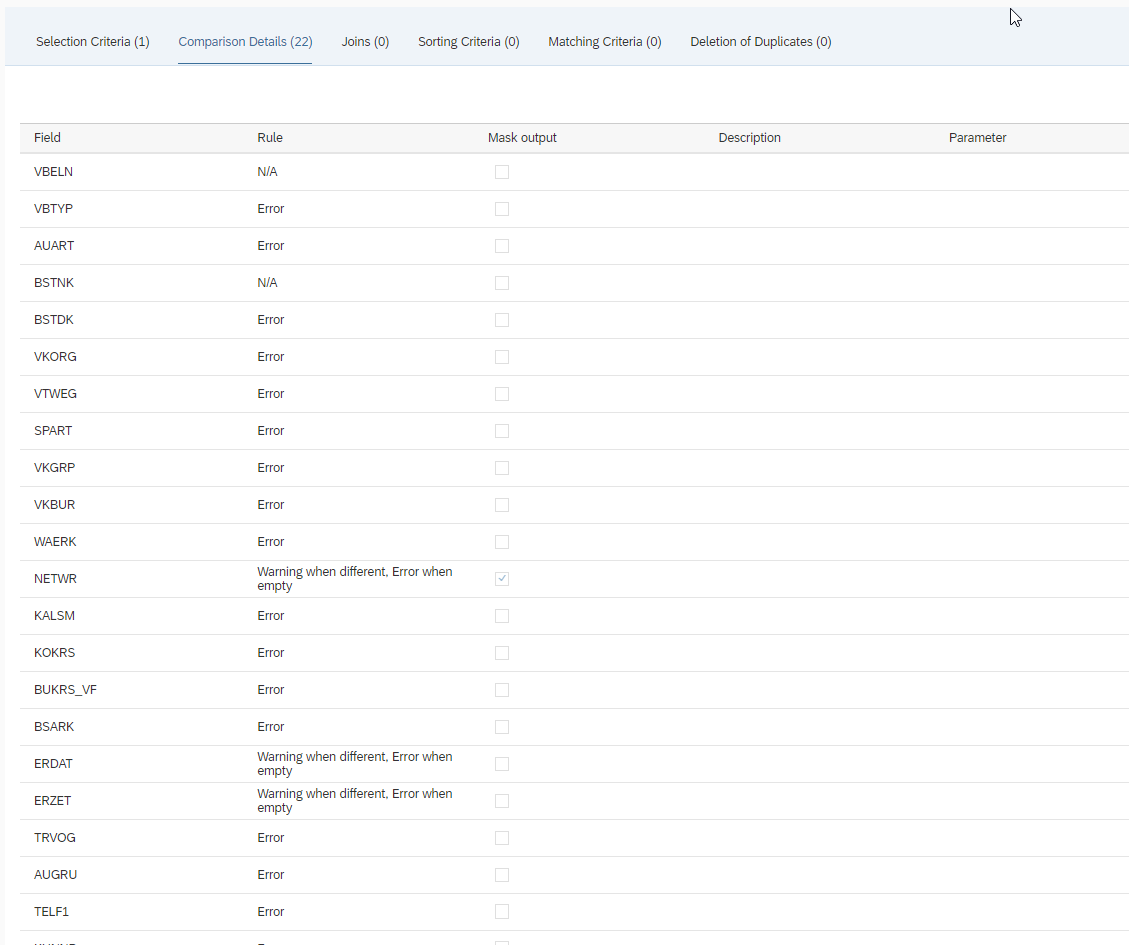Click the Rule column header

click(270, 138)
